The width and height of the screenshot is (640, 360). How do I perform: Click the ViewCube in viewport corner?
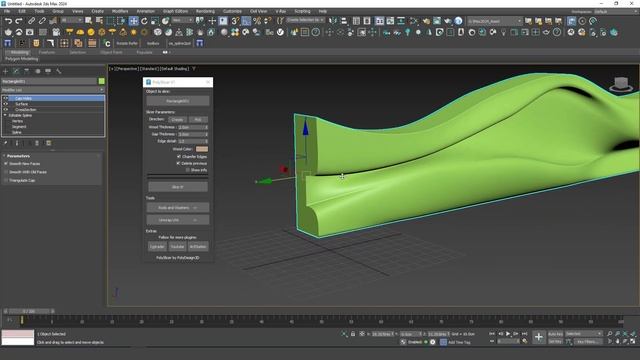(x=621, y=84)
